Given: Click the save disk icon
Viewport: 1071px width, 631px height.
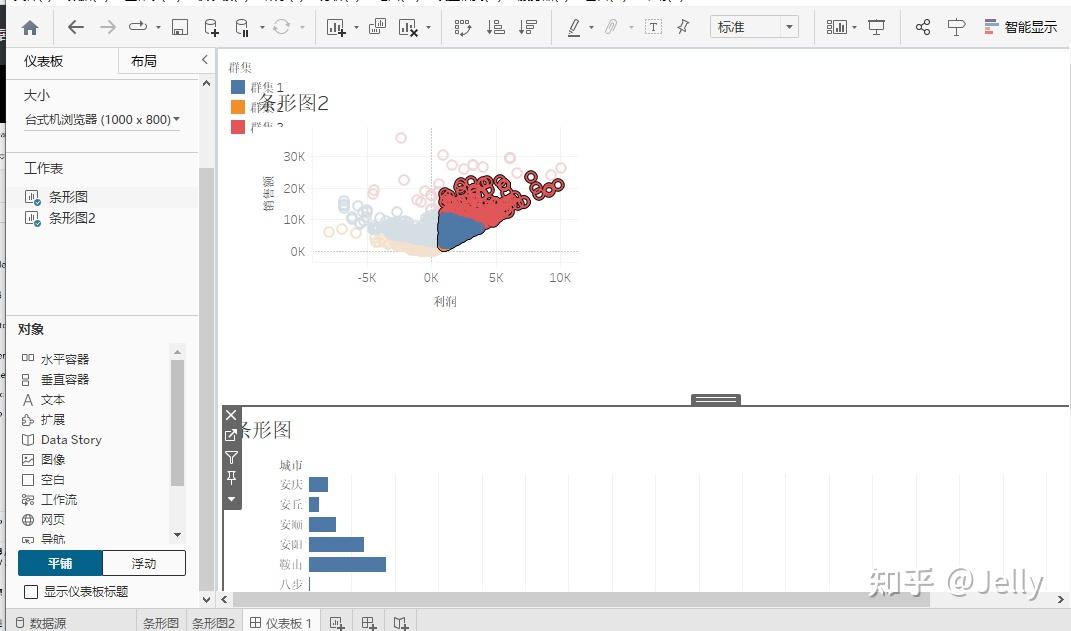Looking at the screenshot, I should click(180, 27).
